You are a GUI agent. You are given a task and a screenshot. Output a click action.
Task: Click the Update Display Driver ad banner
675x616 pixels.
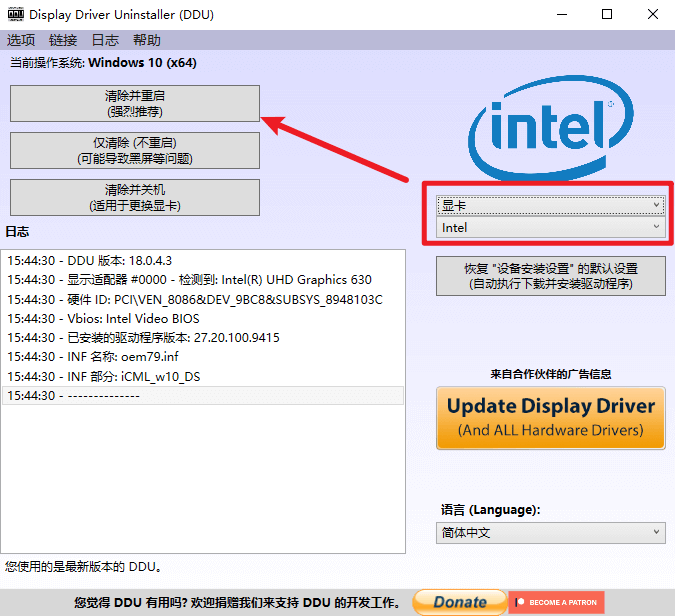(551, 418)
